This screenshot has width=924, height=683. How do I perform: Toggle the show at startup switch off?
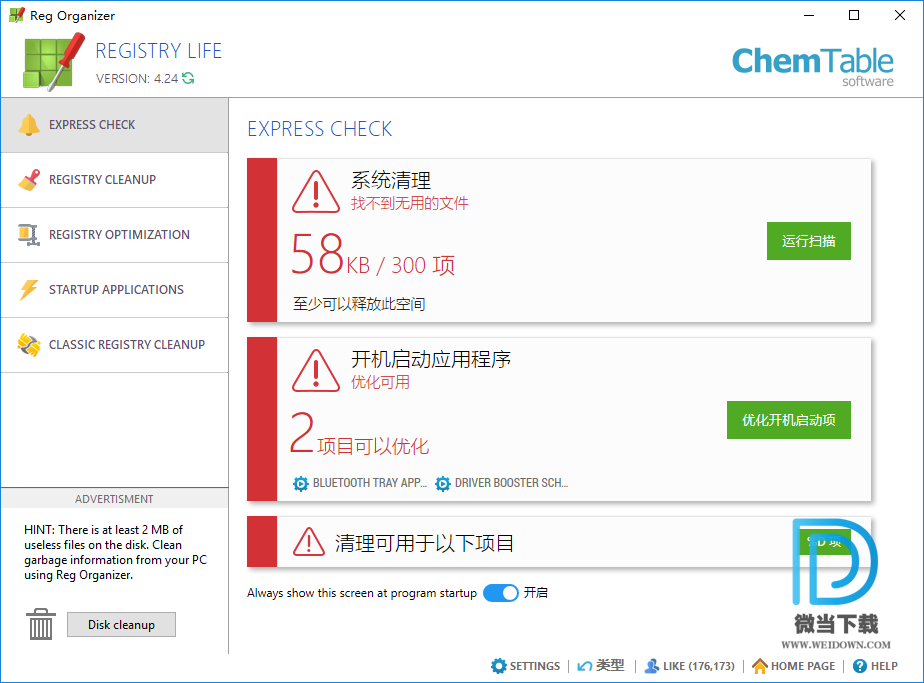(x=500, y=593)
